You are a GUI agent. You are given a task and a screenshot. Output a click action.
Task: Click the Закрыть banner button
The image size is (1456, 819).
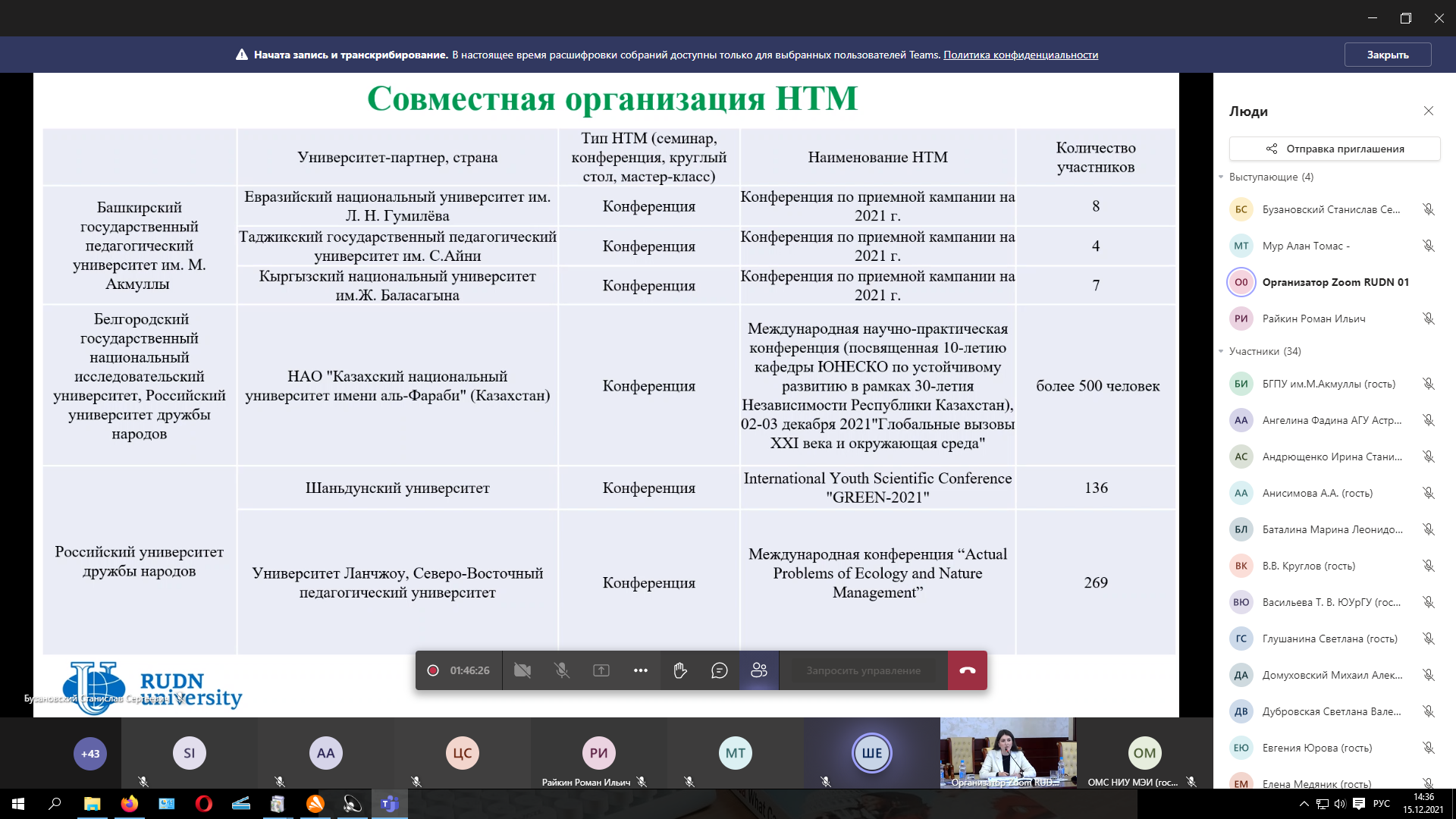(x=1388, y=55)
